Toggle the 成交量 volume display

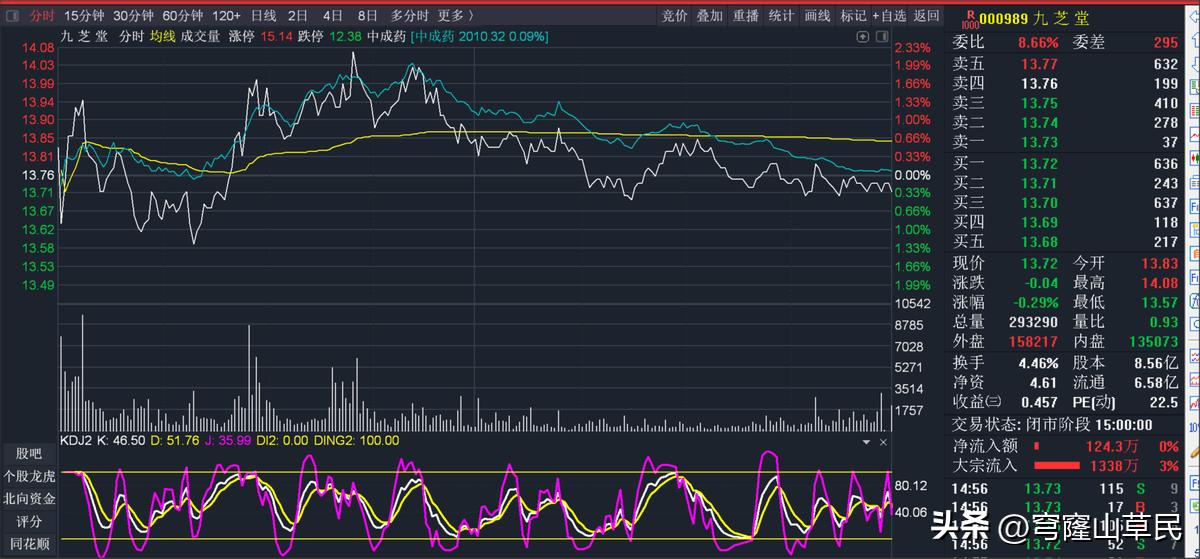click(x=200, y=36)
